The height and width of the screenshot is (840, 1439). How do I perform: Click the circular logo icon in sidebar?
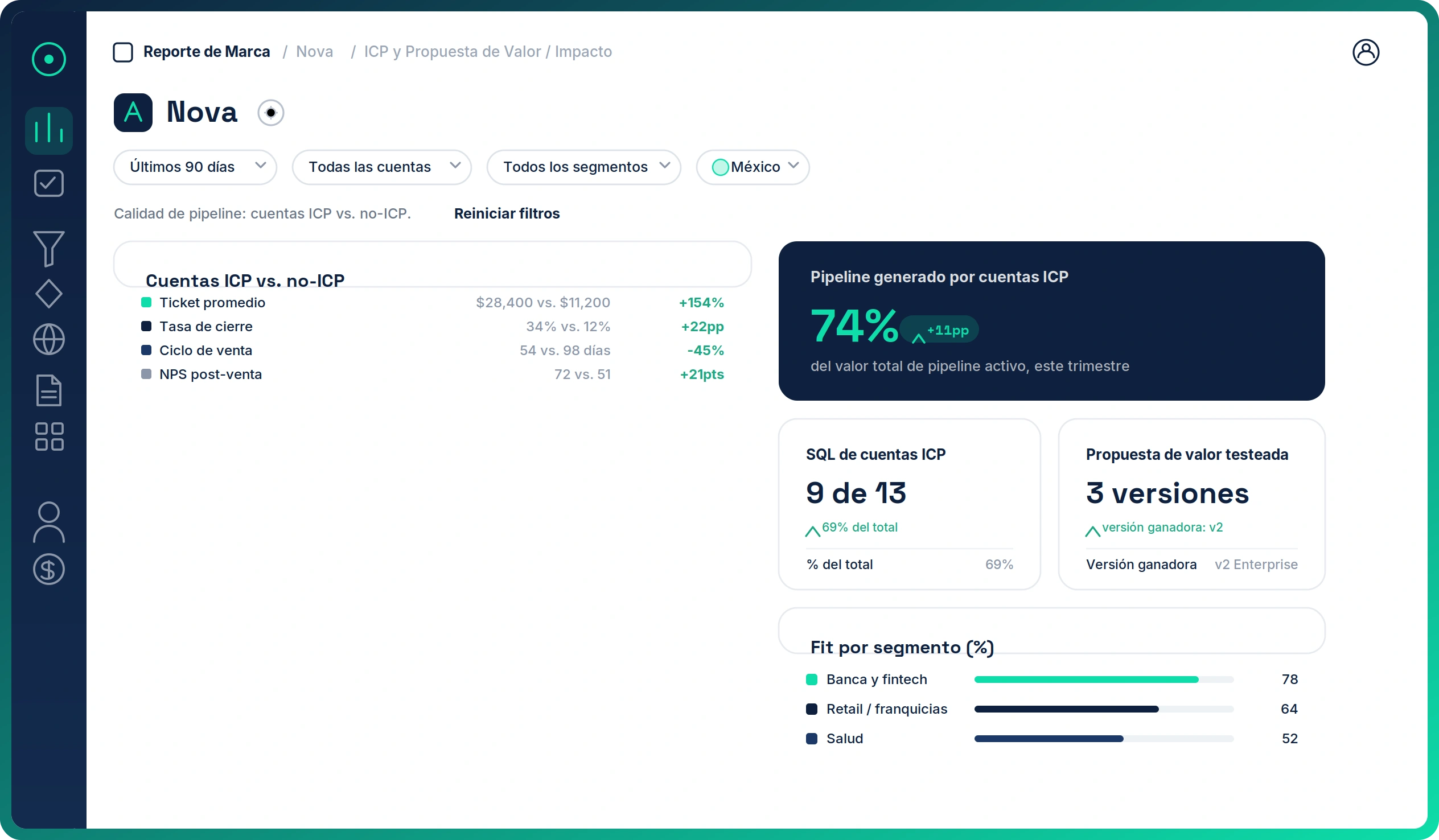[48, 59]
